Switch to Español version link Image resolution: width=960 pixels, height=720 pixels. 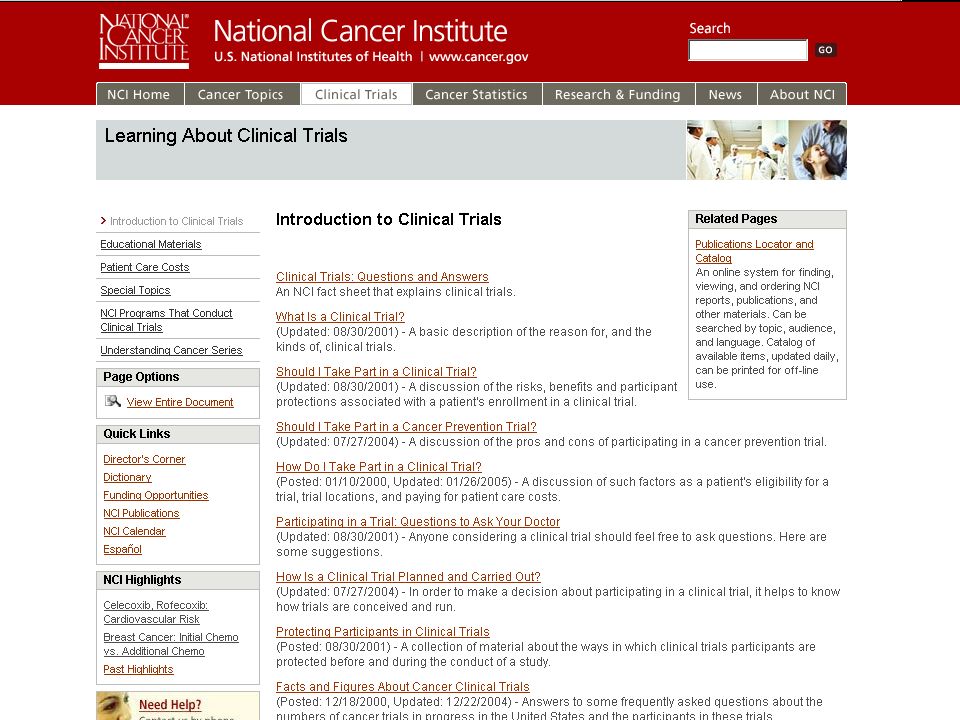pyautogui.click(x=122, y=549)
